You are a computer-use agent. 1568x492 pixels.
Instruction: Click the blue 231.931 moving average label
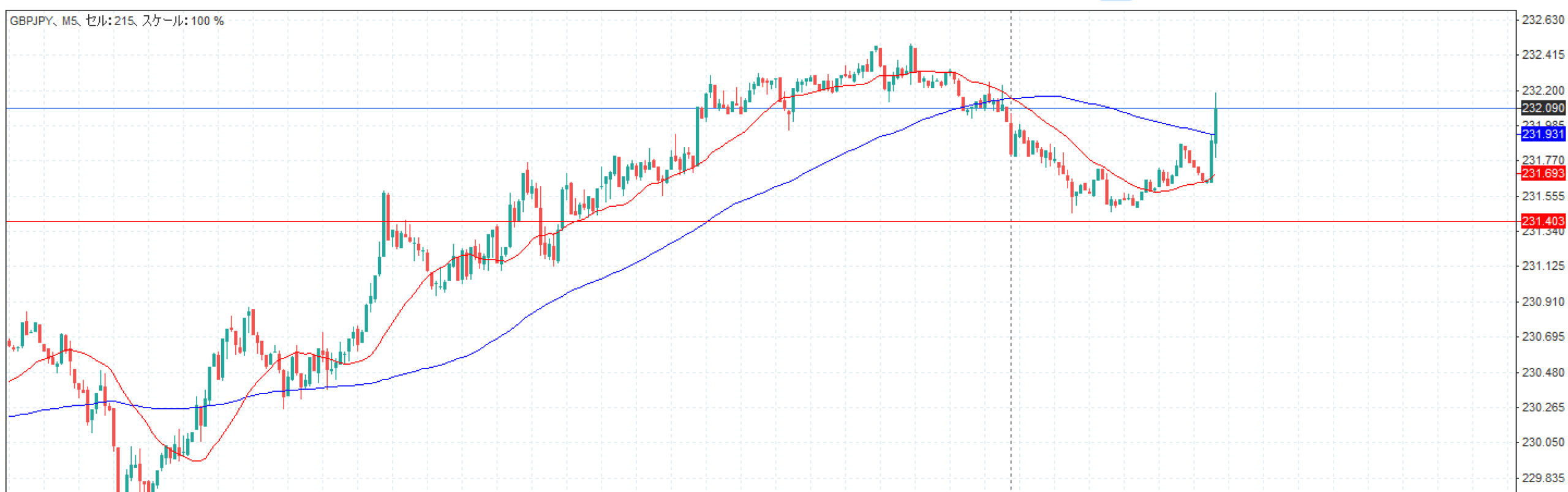tap(1542, 134)
